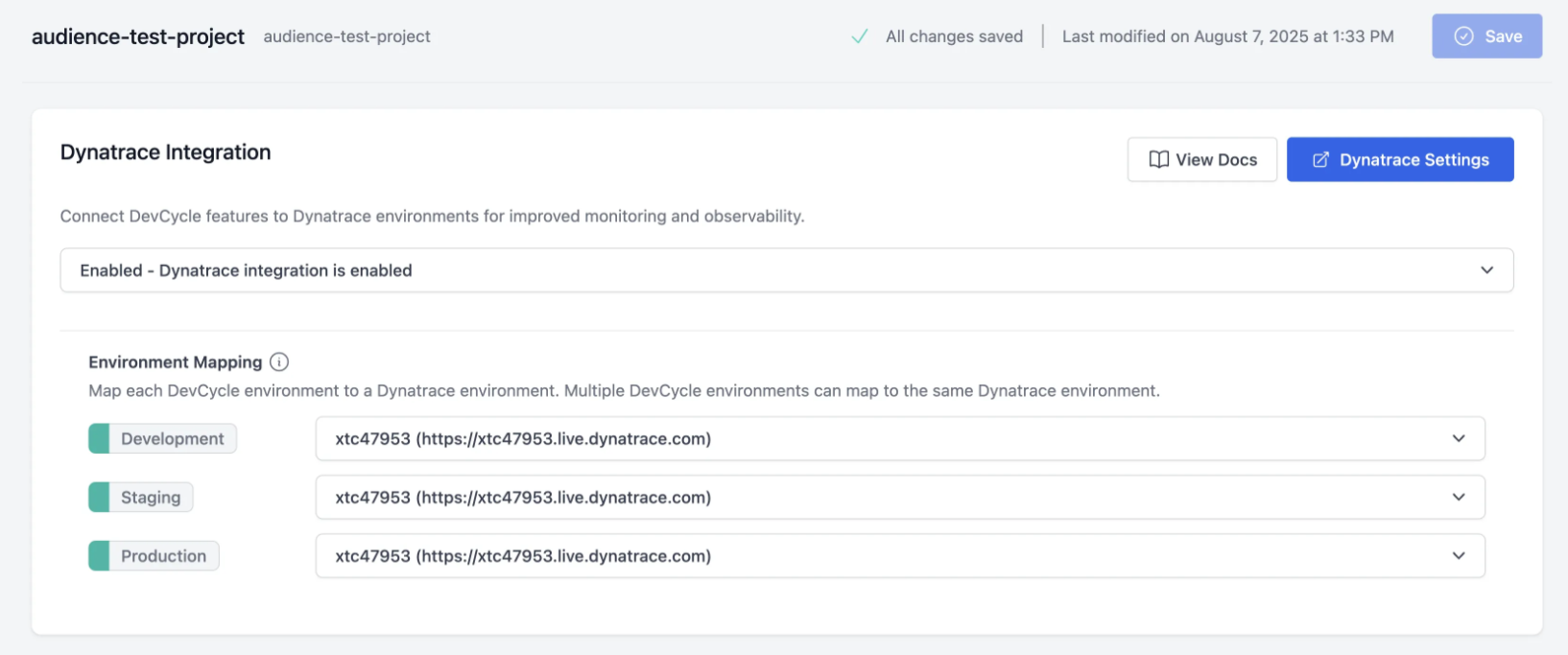Screen dimensions: 1568x655
Task: Click the green checkmark beside All changes saved
Action: tap(860, 36)
